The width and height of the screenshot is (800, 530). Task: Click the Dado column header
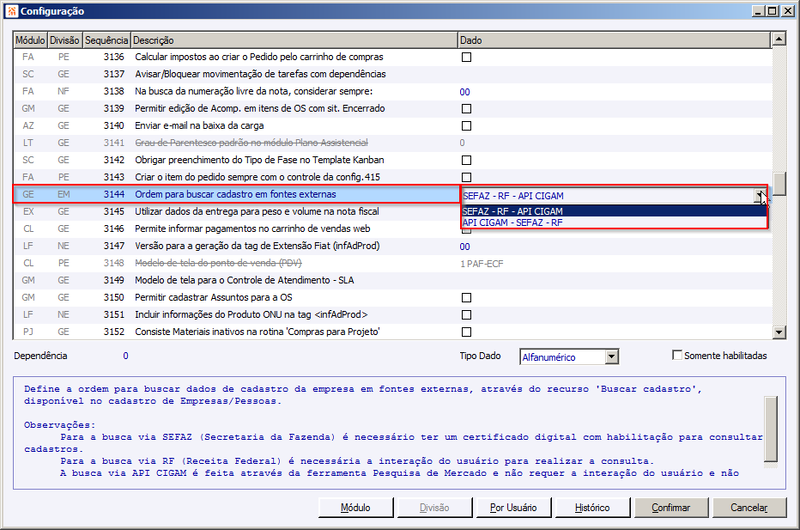[614, 40]
